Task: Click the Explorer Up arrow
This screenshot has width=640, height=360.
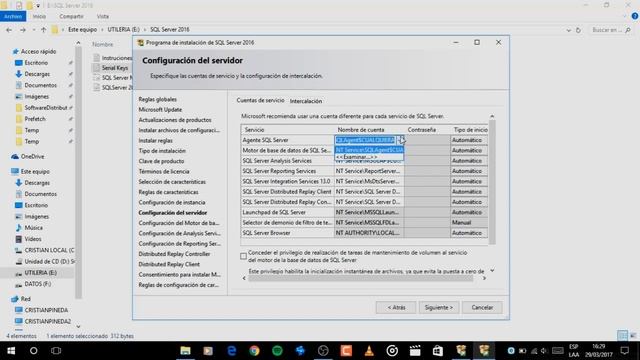Action: [43, 30]
